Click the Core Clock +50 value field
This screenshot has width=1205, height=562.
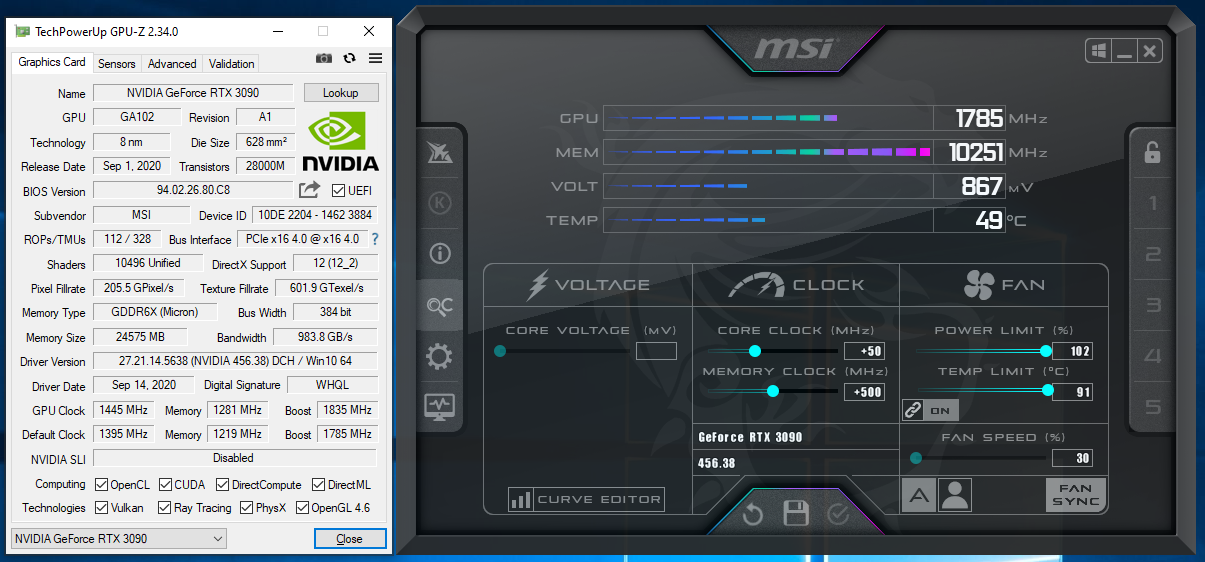coord(864,351)
